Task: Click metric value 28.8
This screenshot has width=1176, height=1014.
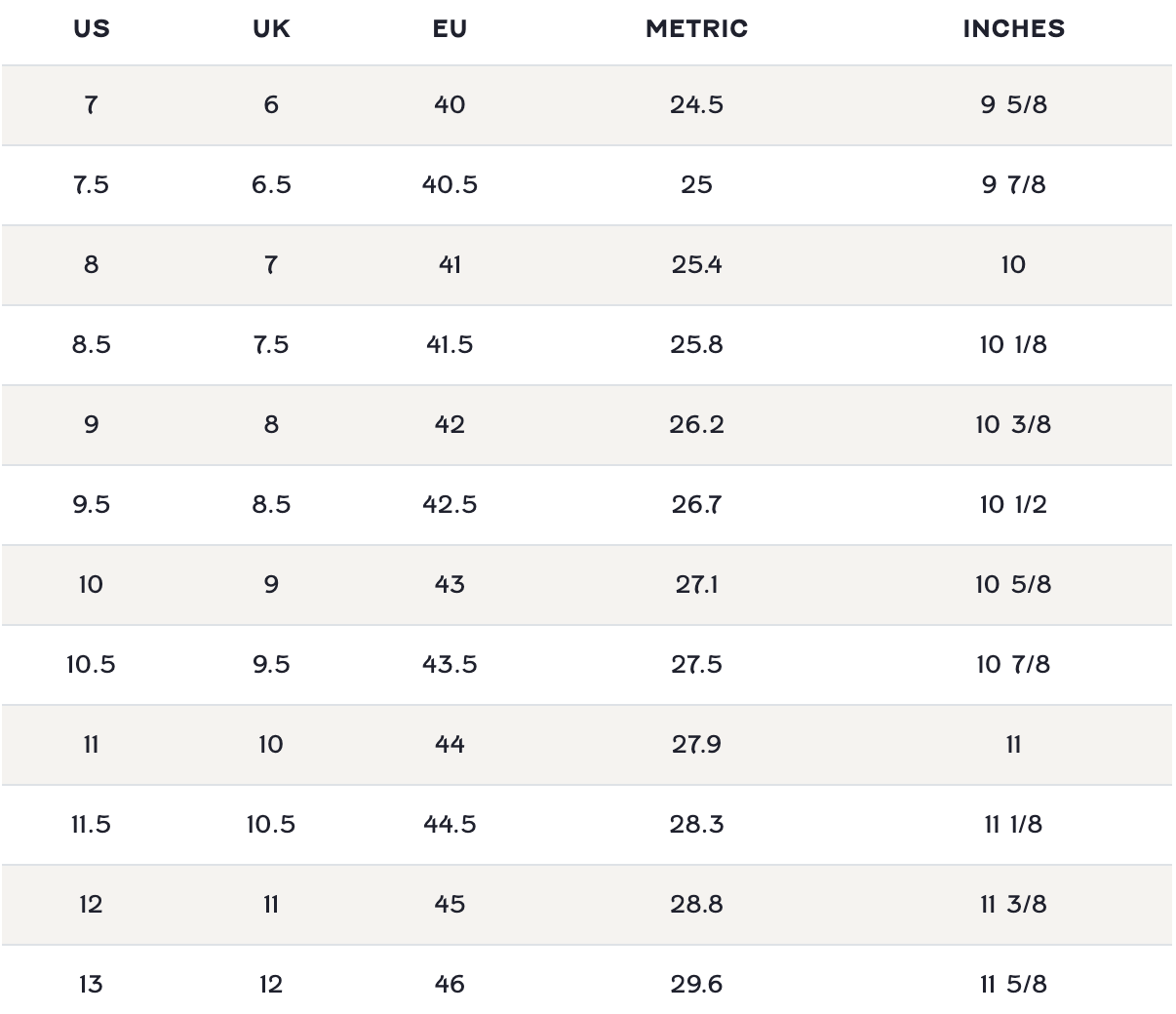Action: (x=696, y=904)
